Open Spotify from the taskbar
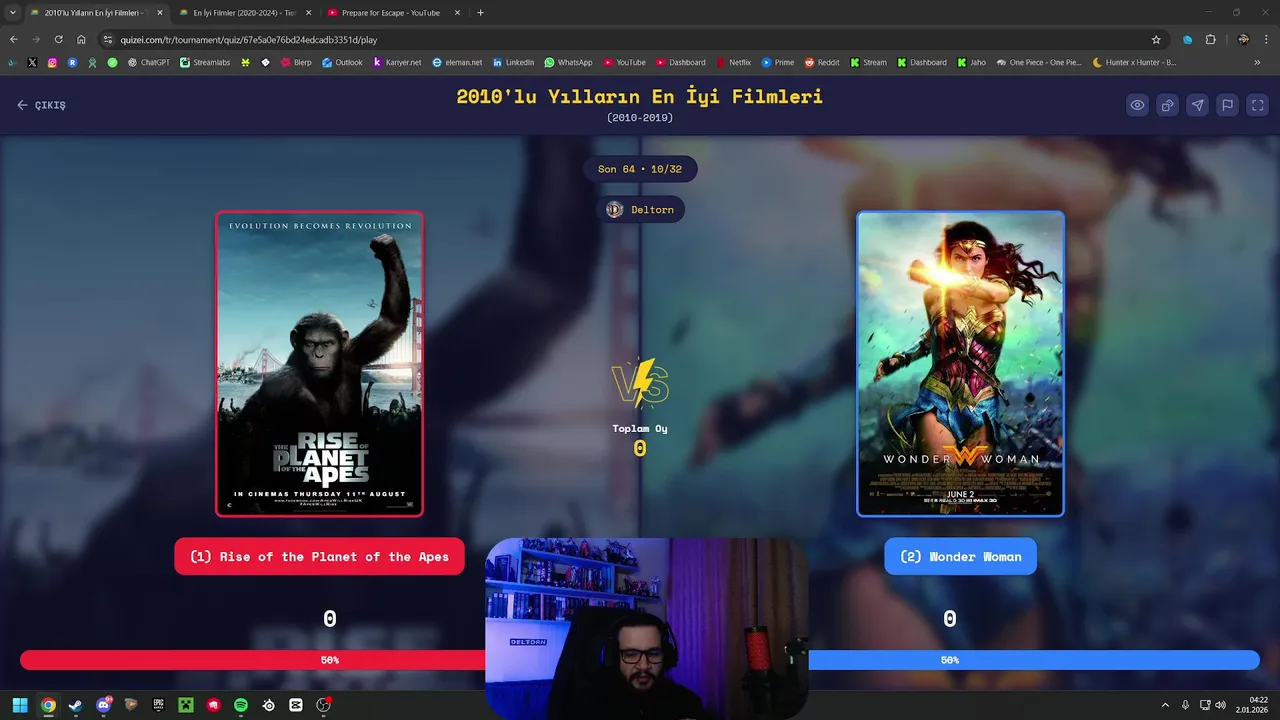The height and width of the screenshot is (720, 1280). tap(241, 705)
